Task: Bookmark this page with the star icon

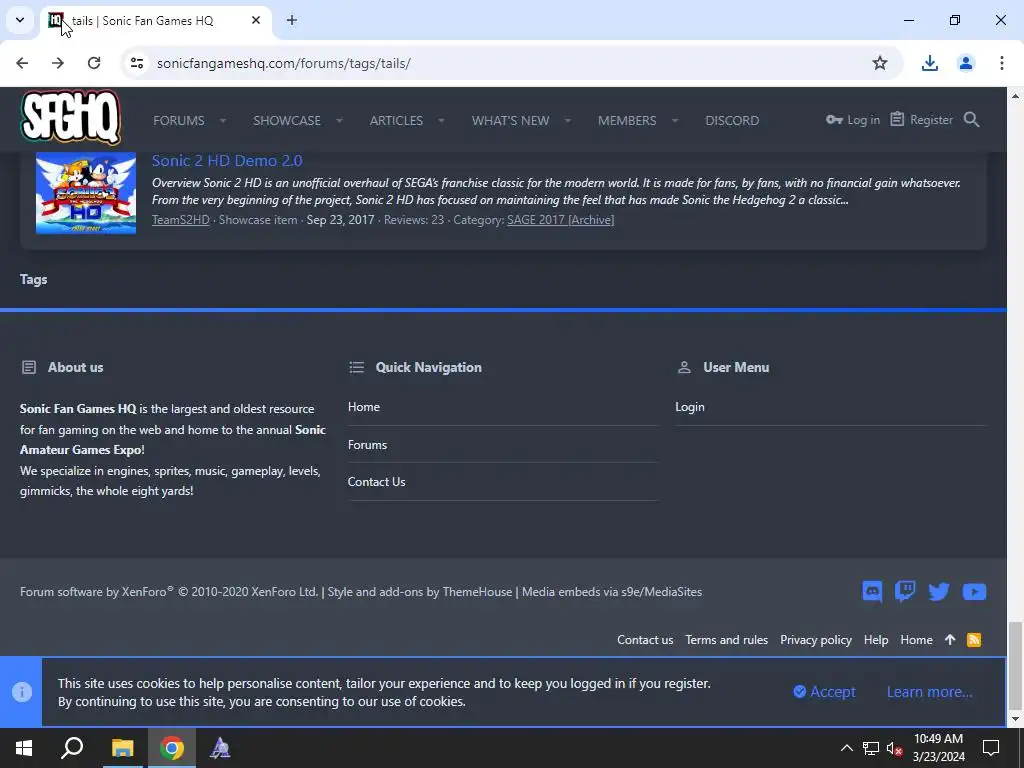Action: 880,63
